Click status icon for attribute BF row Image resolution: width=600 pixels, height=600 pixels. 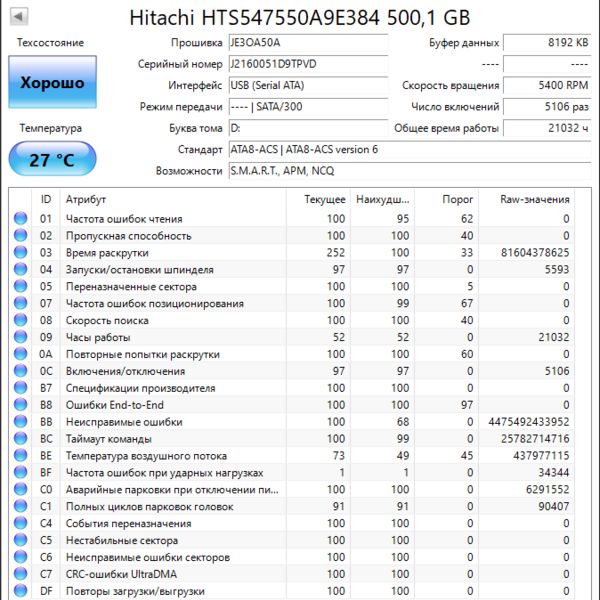[21, 472]
